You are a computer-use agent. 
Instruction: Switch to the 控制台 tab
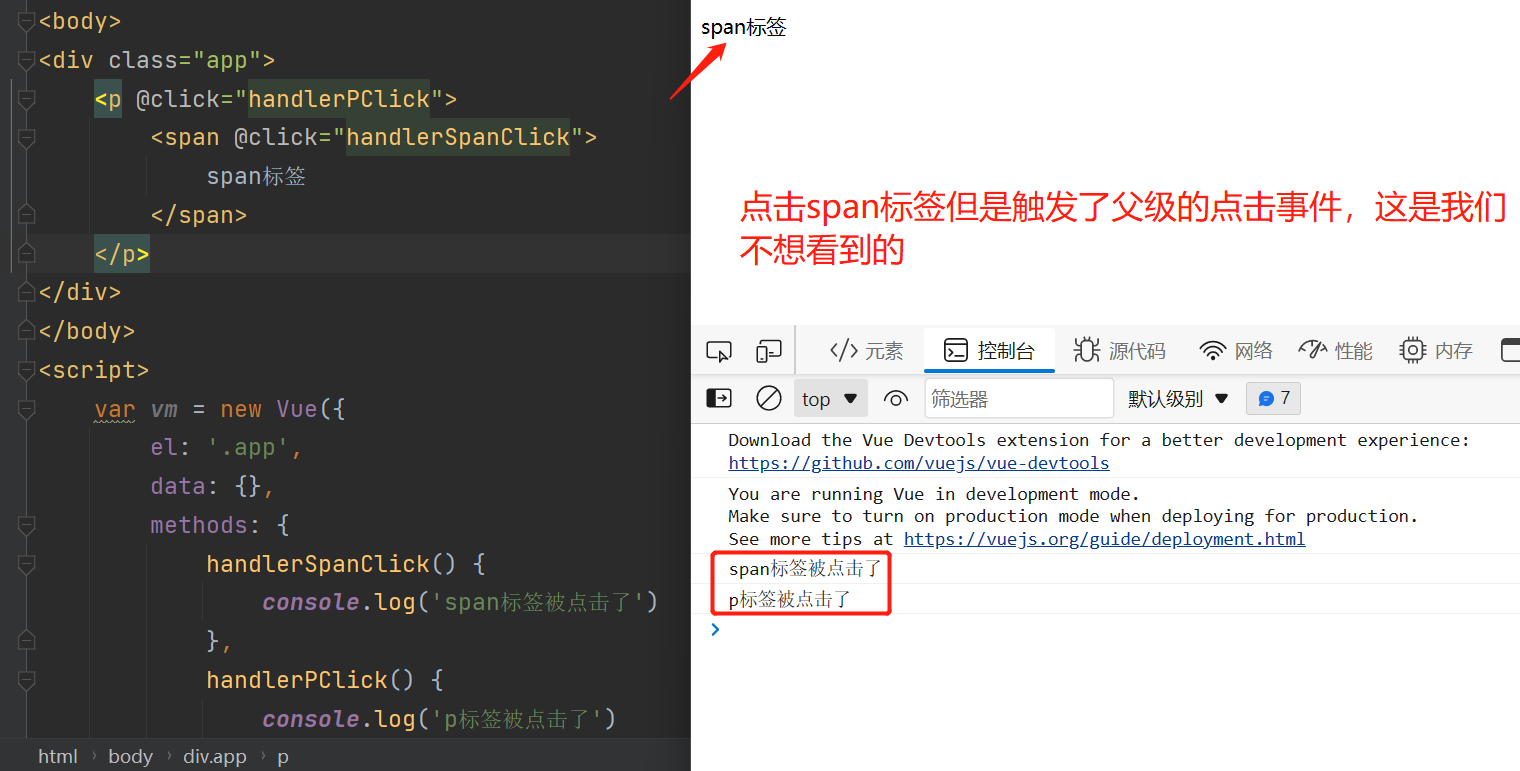coord(989,351)
